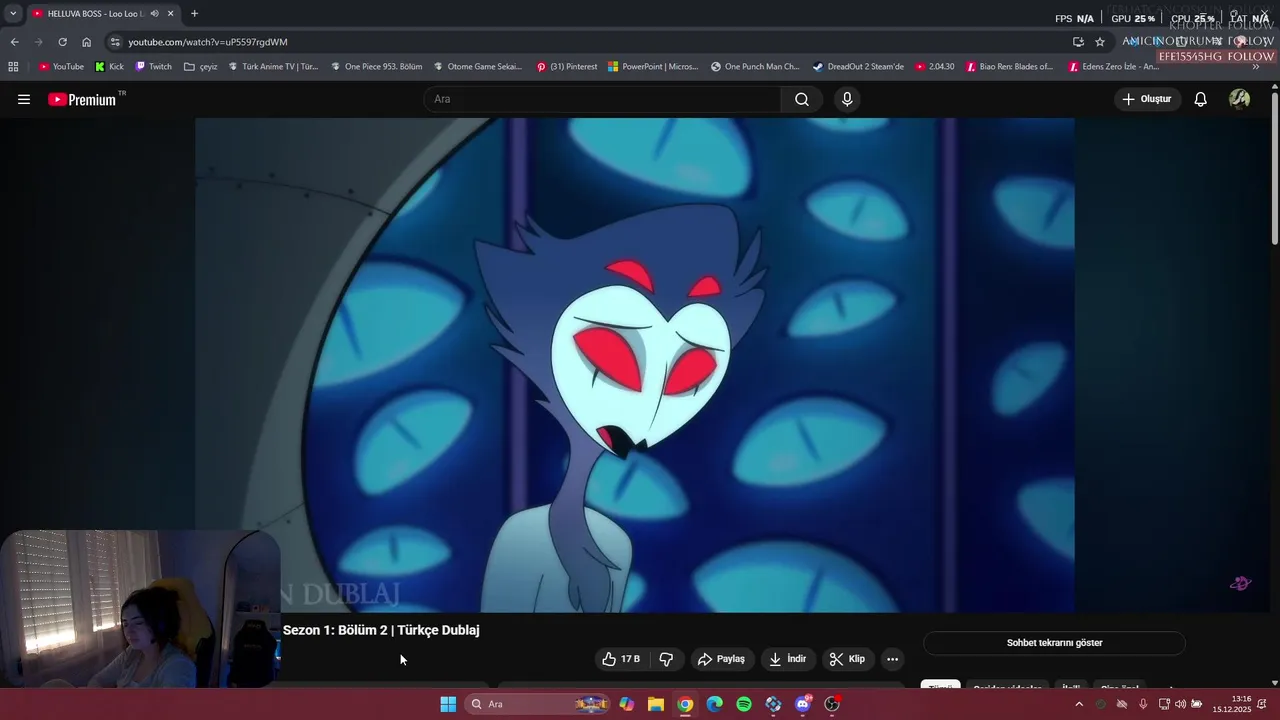Like the video with 17 B thumbs-up
Image resolution: width=1280 pixels, height=720 pixels.
[621, 659]
